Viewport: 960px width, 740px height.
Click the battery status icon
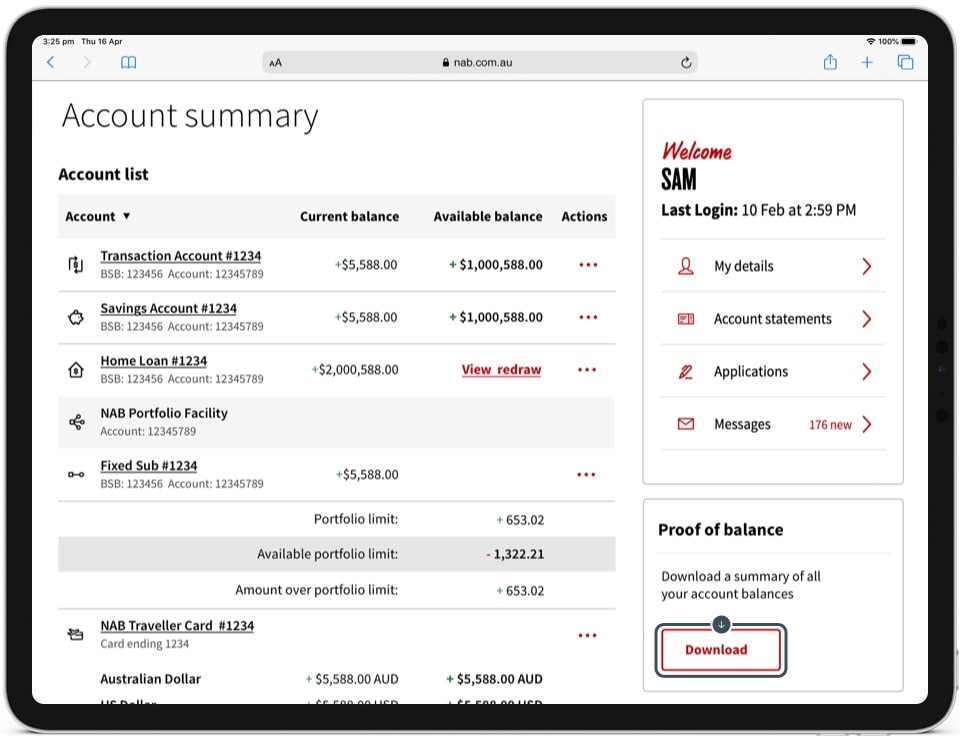(909, 41)
